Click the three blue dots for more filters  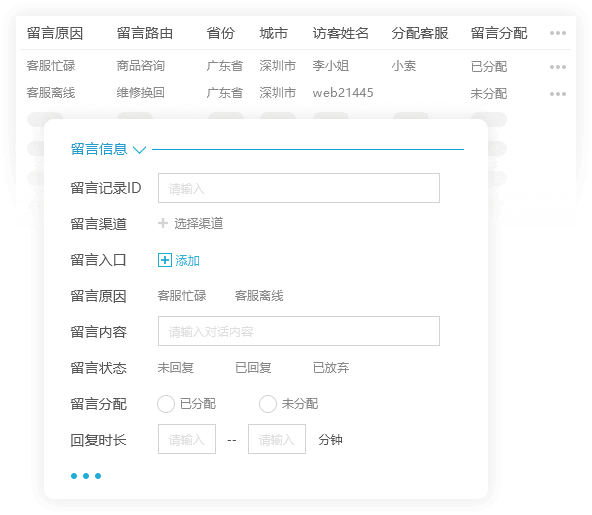coord(86,476)
